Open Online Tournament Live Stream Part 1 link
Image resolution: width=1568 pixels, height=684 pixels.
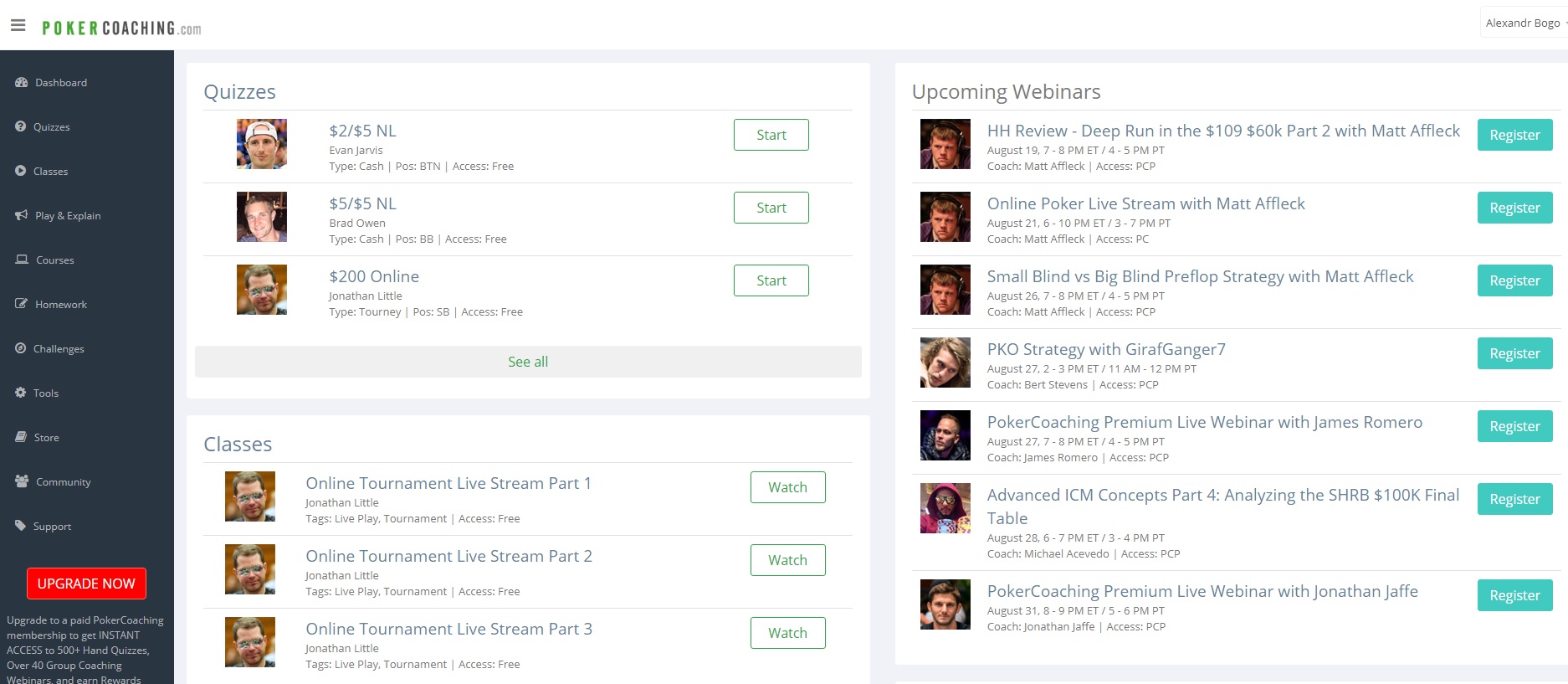[x=448, y=483]
